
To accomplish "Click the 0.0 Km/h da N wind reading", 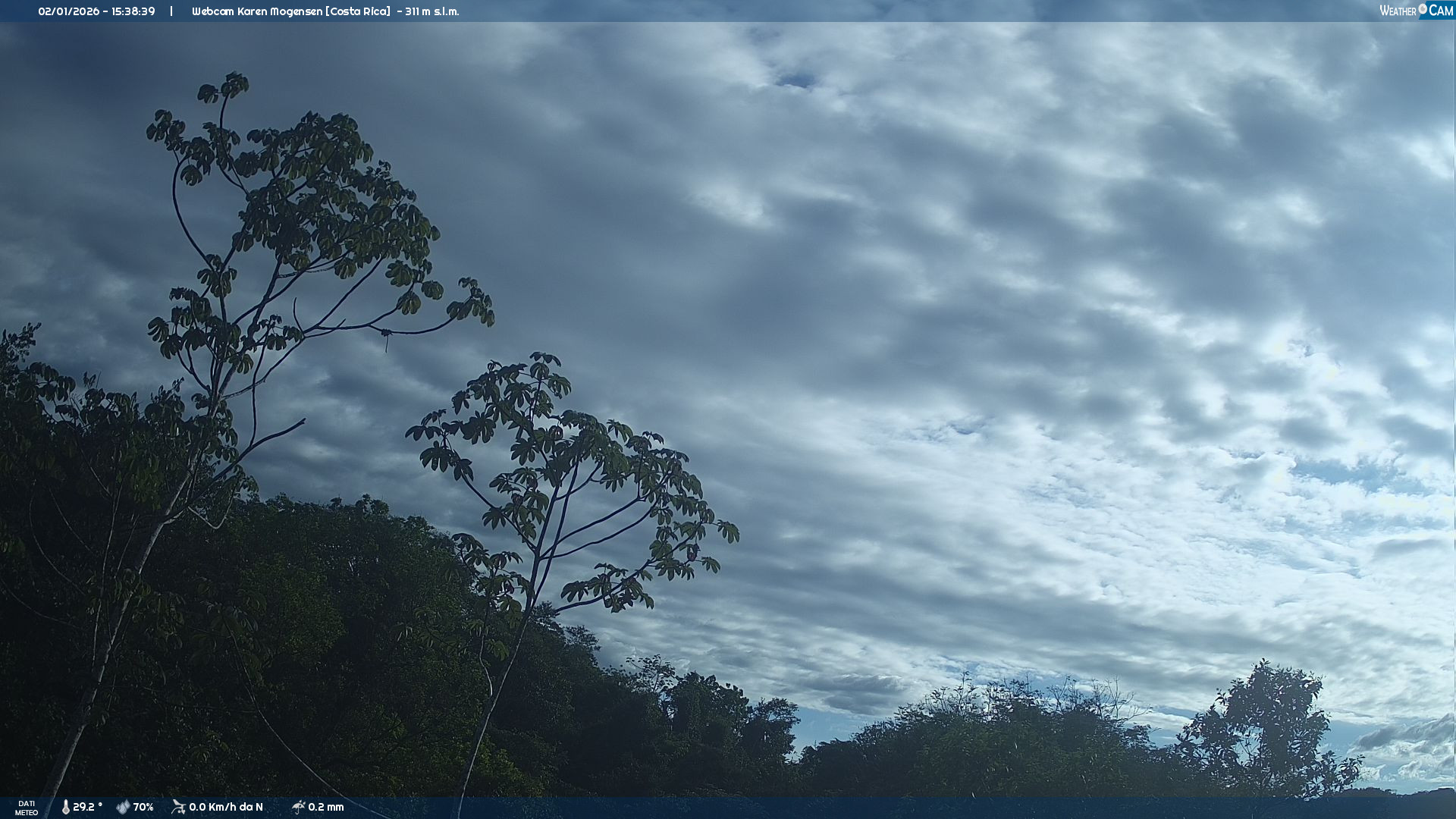I will pos(226,807).
